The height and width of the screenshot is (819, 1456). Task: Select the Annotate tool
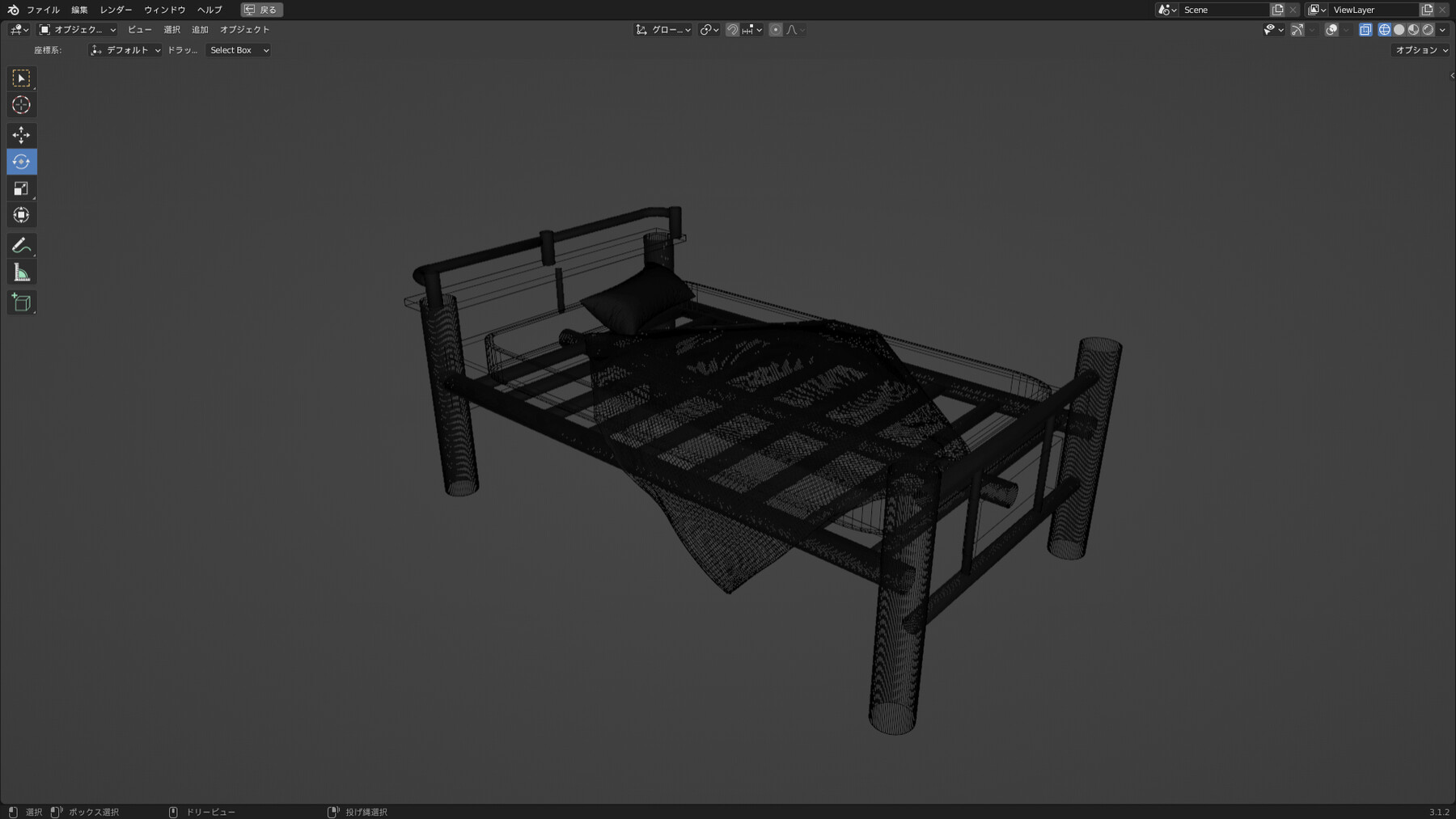click(21, 245)
